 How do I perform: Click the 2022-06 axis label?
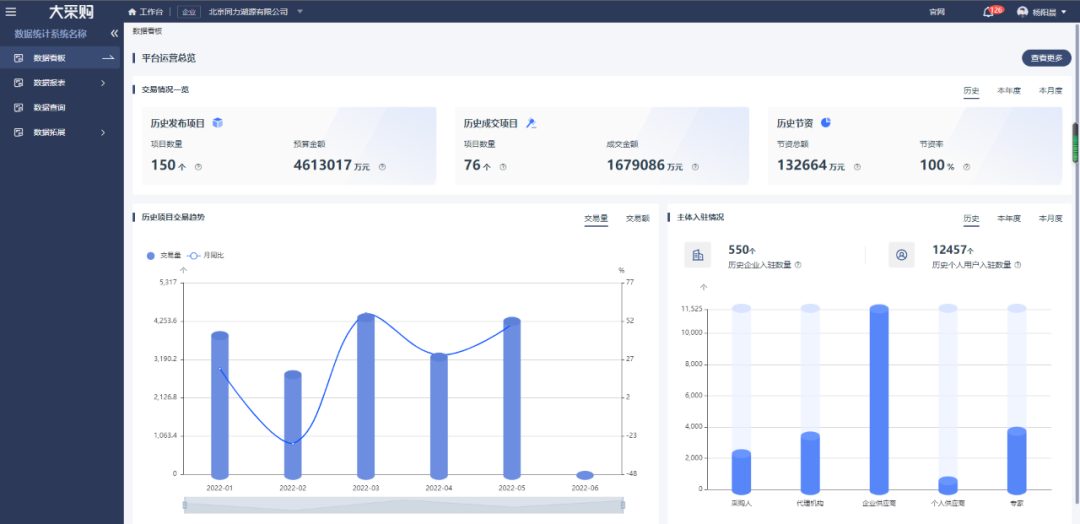585,488
